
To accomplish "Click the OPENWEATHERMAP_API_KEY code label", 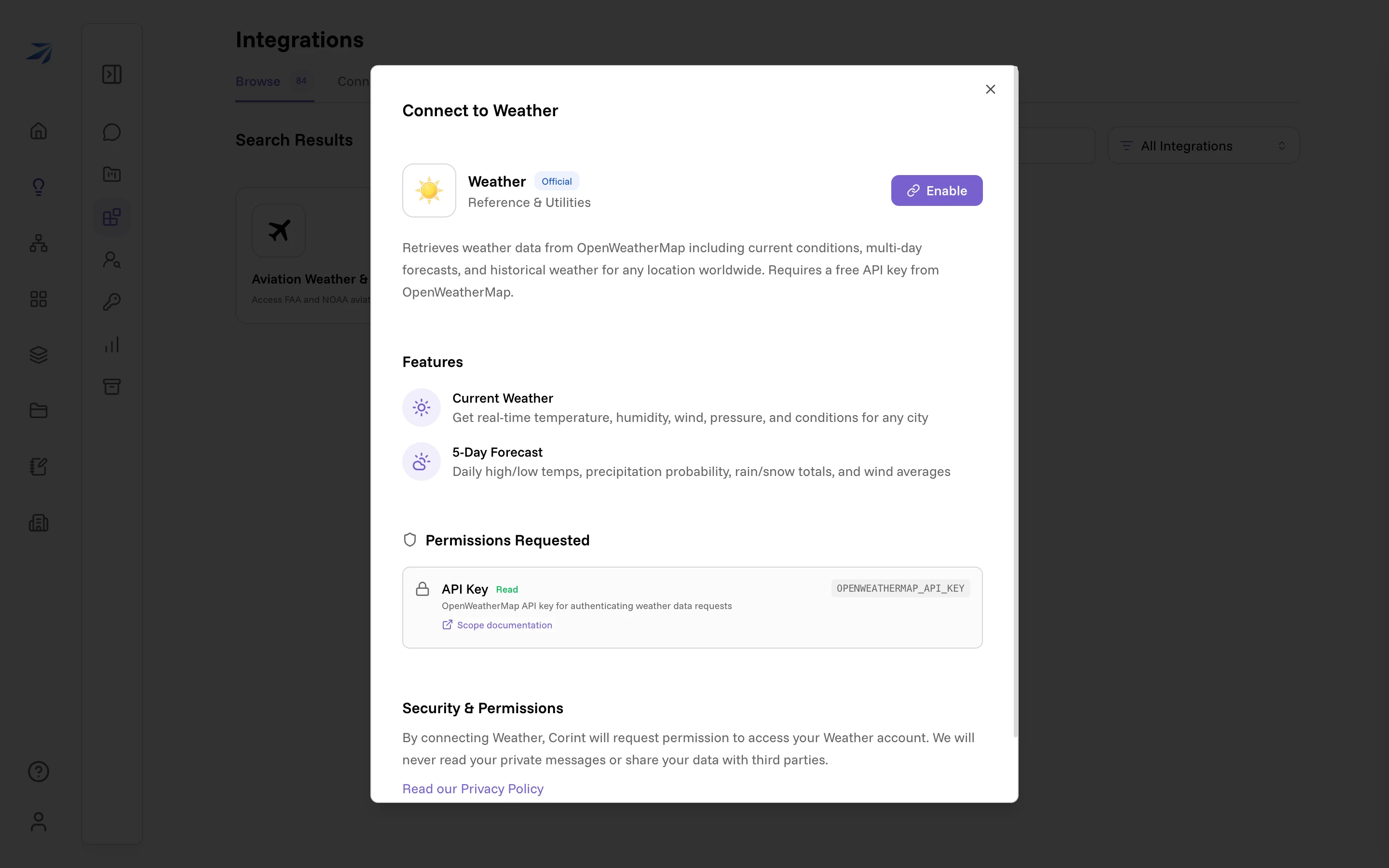I will tap(900, 588).
